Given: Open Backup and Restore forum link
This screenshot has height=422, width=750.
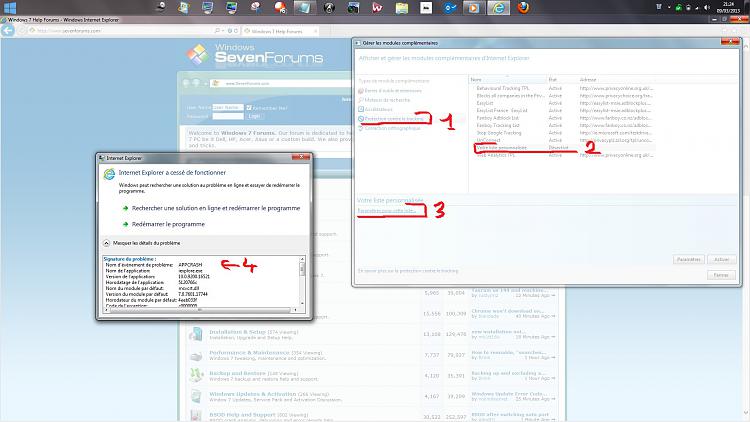Looking at the screenshot, I should pos(237,373).
